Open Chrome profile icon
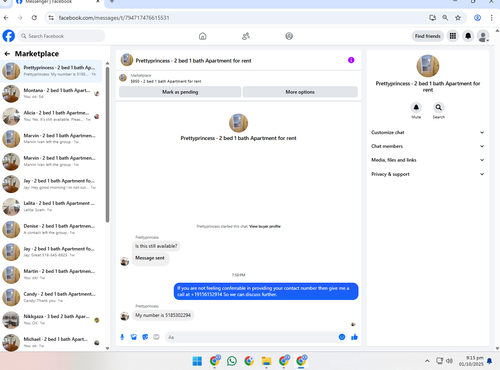Viewport: 500px width, 370px height. (477, 18)
